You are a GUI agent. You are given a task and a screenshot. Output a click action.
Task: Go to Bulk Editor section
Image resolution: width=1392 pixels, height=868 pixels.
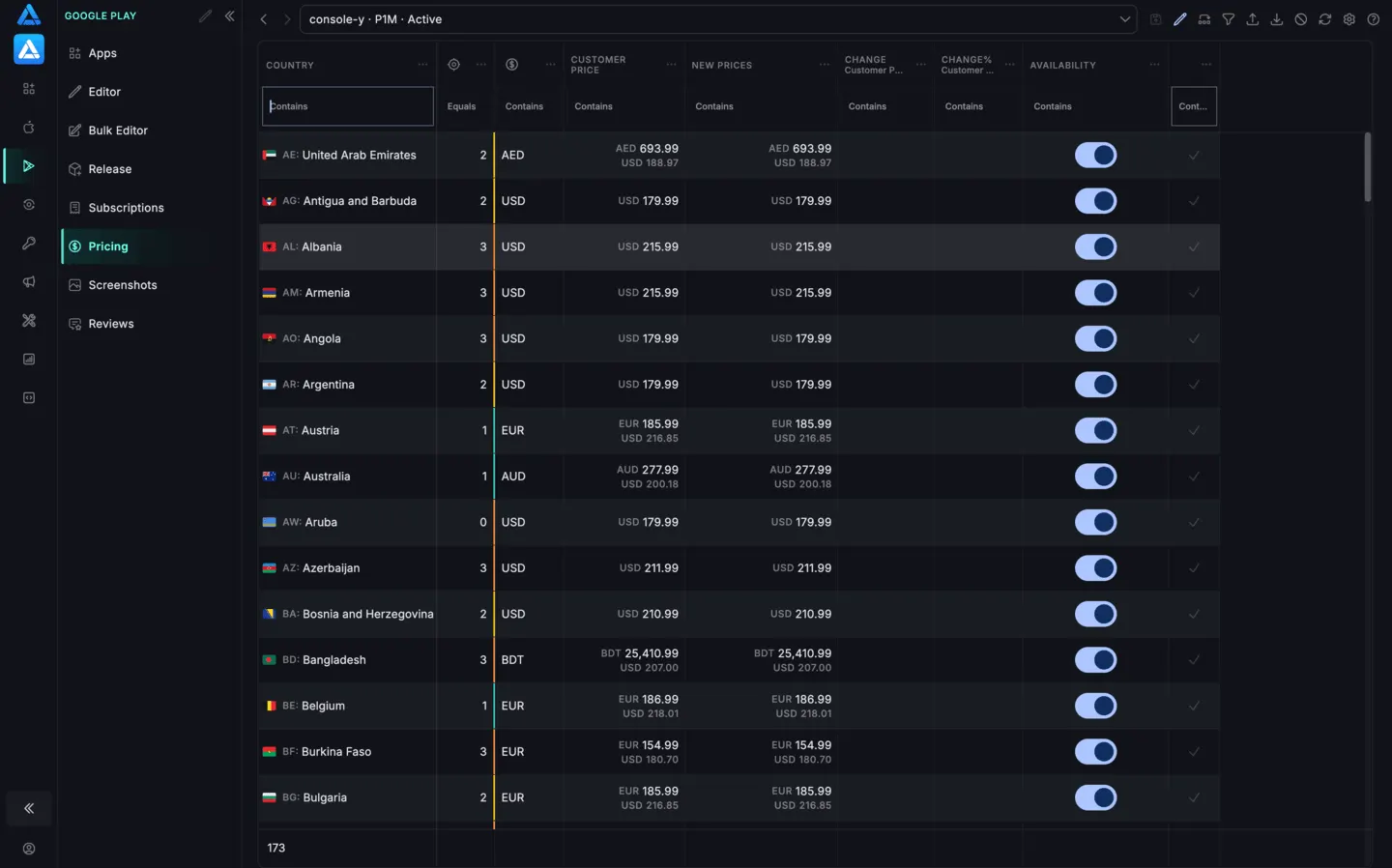[118, 130]
